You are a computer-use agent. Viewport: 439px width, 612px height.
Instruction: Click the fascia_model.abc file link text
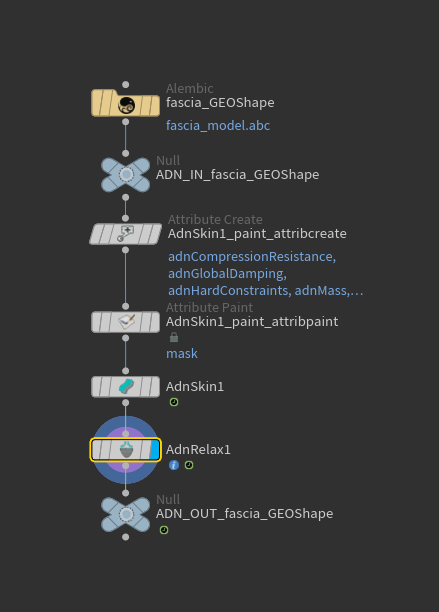(218, 126)
